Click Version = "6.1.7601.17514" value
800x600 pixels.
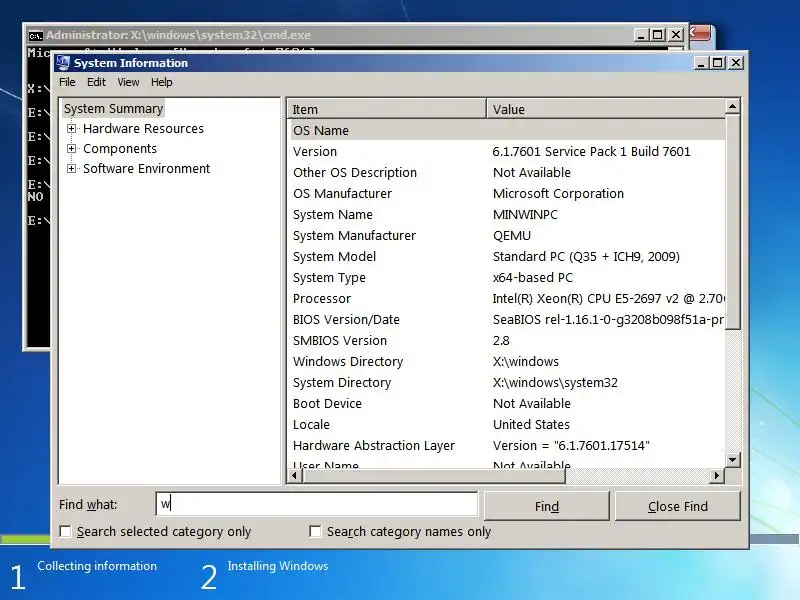pyautogui.click(x=571, y=445)
